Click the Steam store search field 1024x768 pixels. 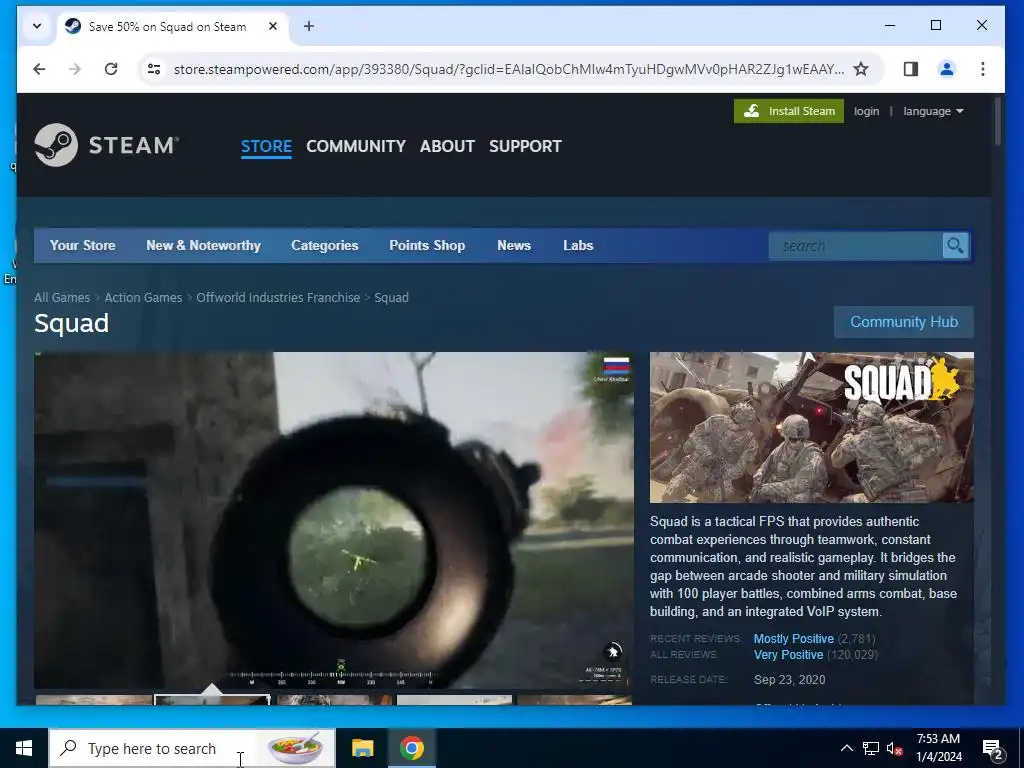tap(856, 246)
